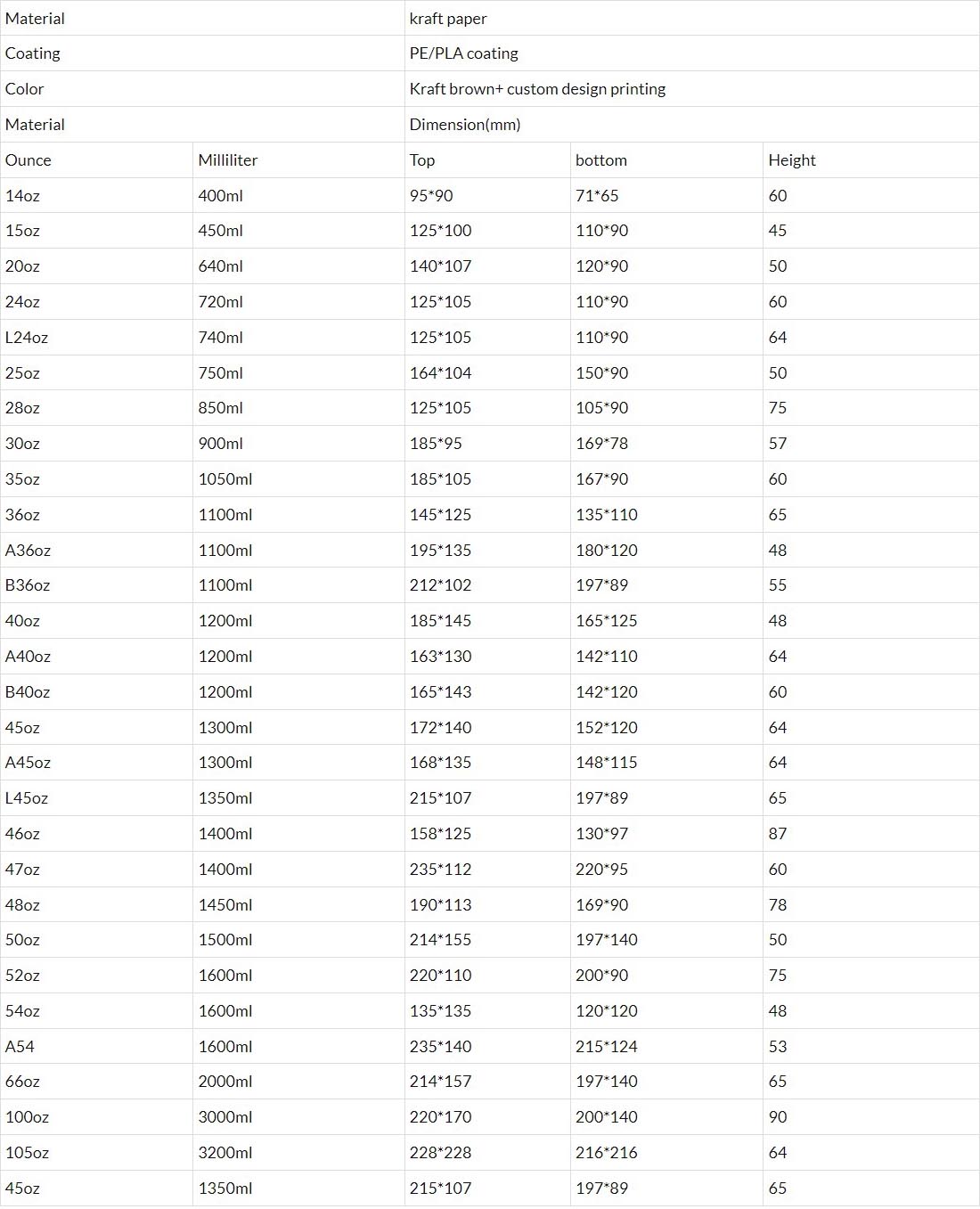Click "Kraft brown+ custom design printing" cell
Screen dimensions: 980x1209
click(x=537, y=89)
